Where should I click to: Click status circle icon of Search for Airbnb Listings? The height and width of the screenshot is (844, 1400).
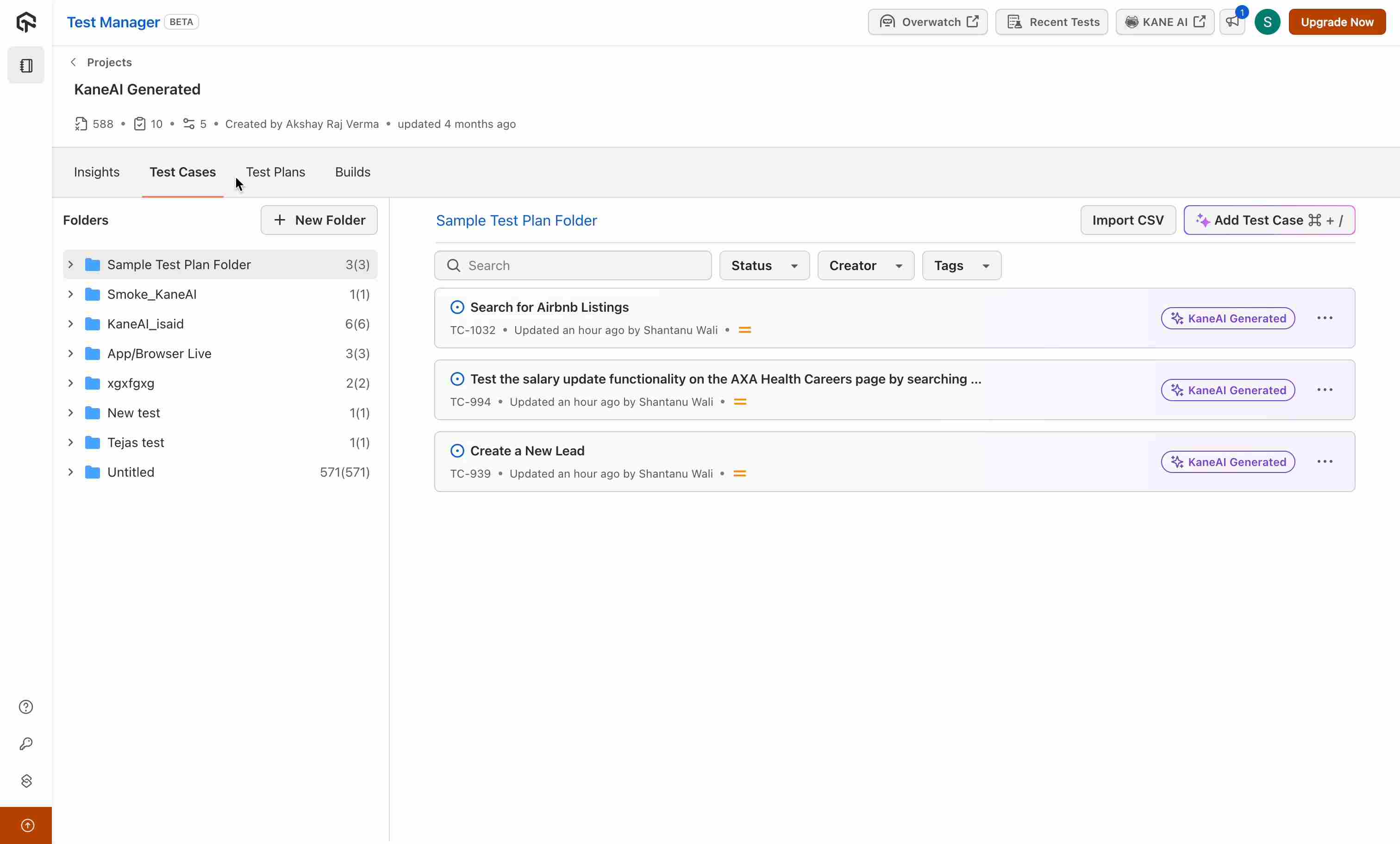(457, 308)
